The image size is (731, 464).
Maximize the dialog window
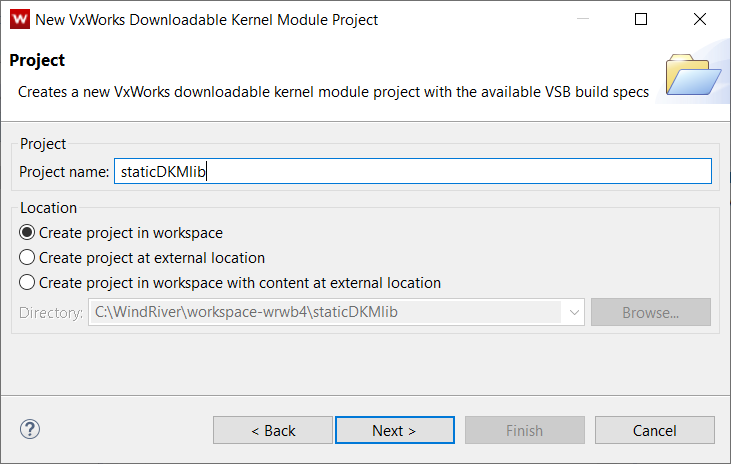(x=641, y=19)
